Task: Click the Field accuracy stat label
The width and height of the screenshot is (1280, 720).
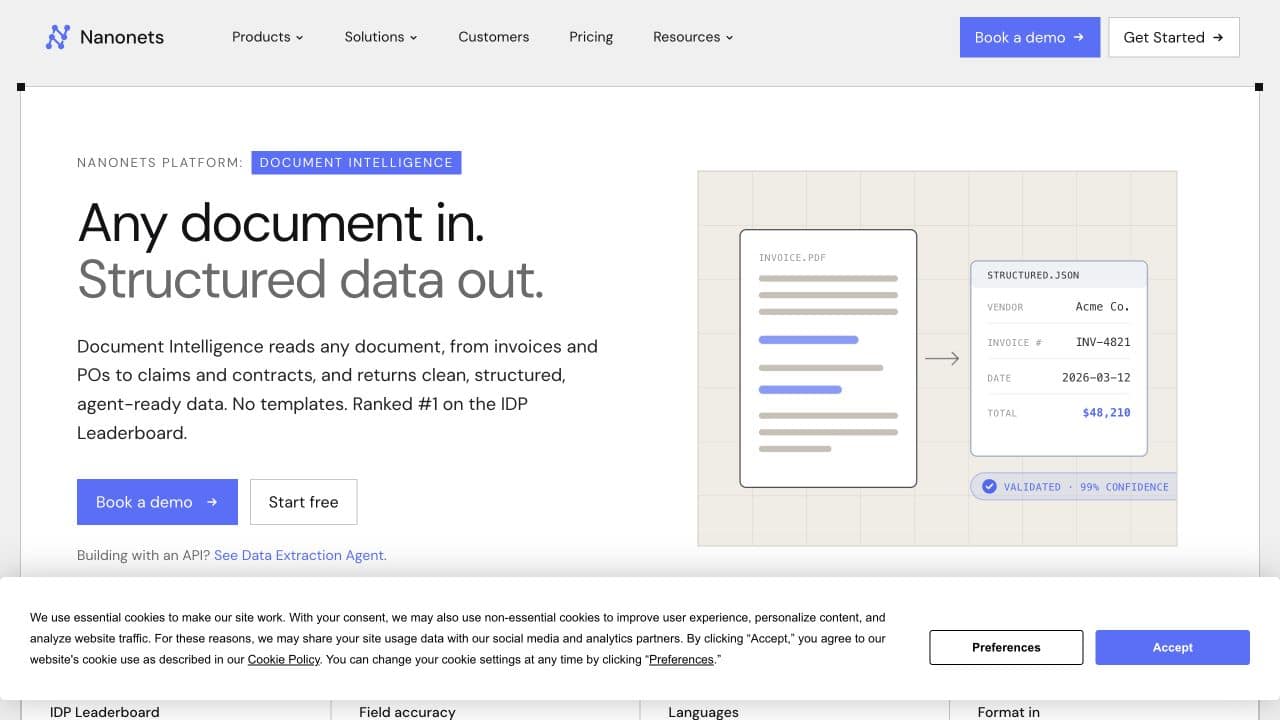Action: (x=407, y=712)
